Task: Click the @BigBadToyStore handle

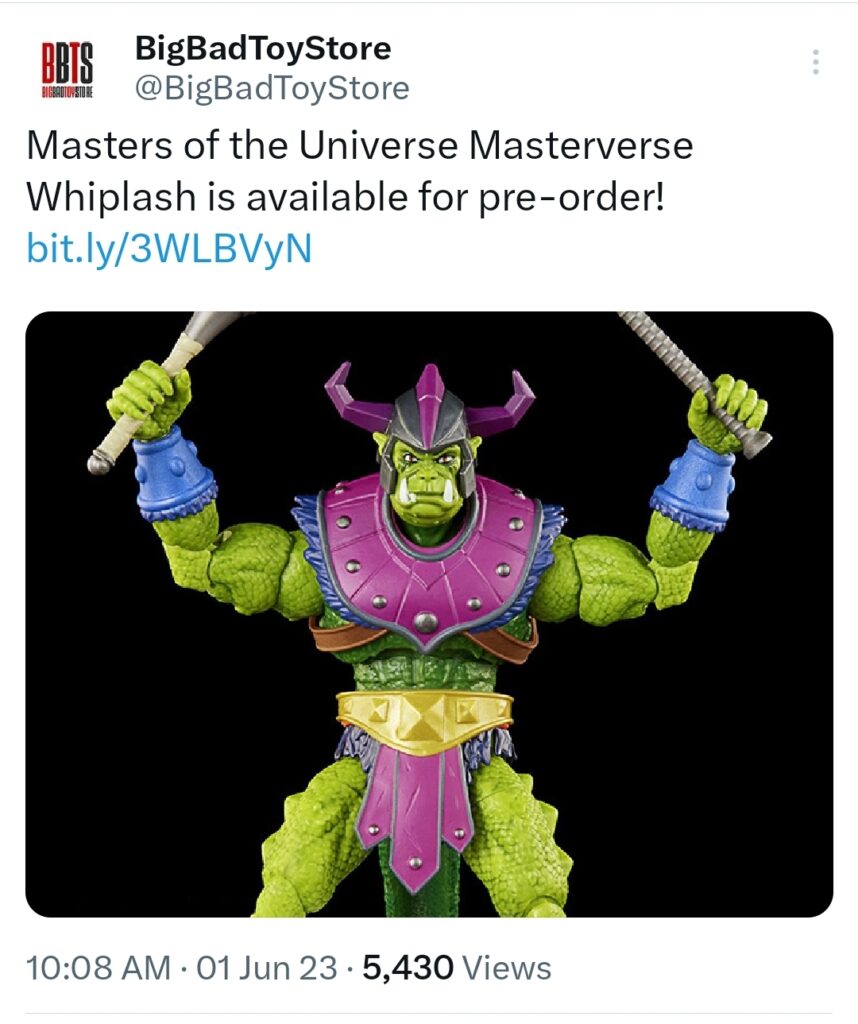Action: tap(272, 88)
